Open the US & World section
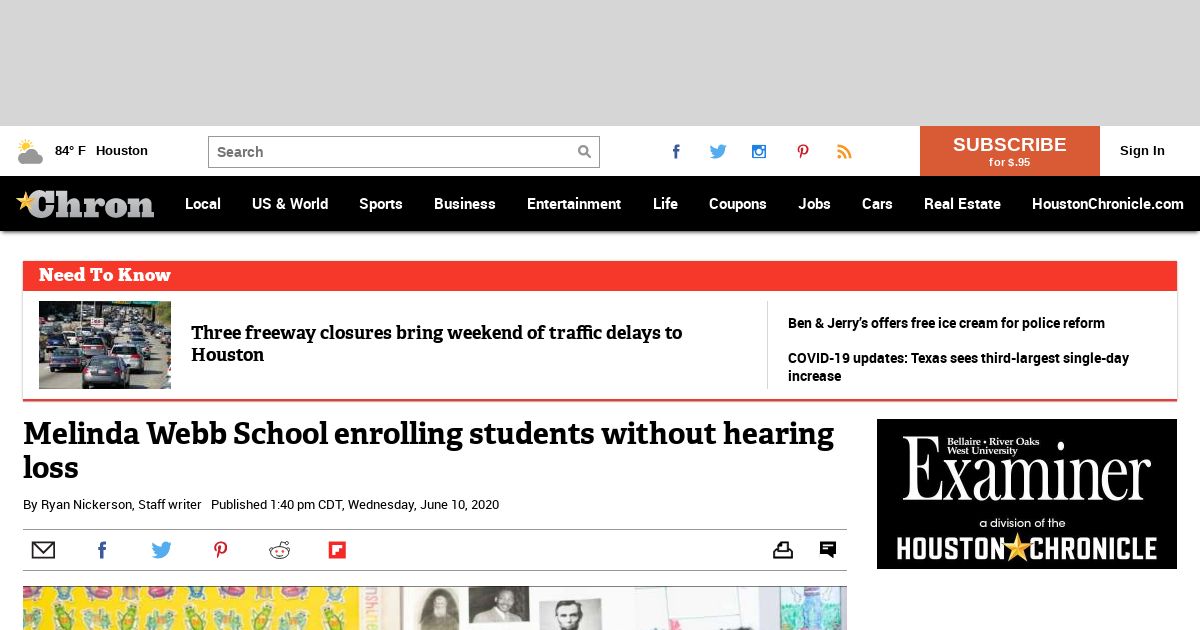This screenshot has width=1200, height=630. (290, 204)
